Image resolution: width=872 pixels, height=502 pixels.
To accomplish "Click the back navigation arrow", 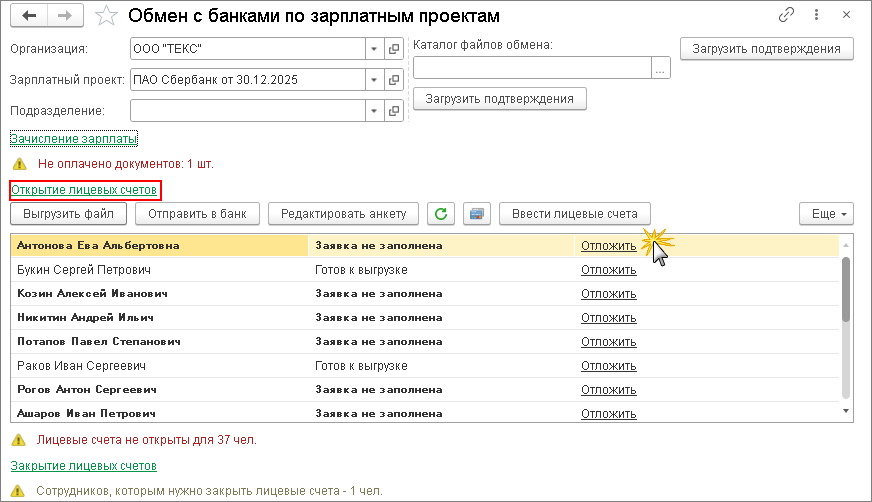I will (x=28, y=16).
